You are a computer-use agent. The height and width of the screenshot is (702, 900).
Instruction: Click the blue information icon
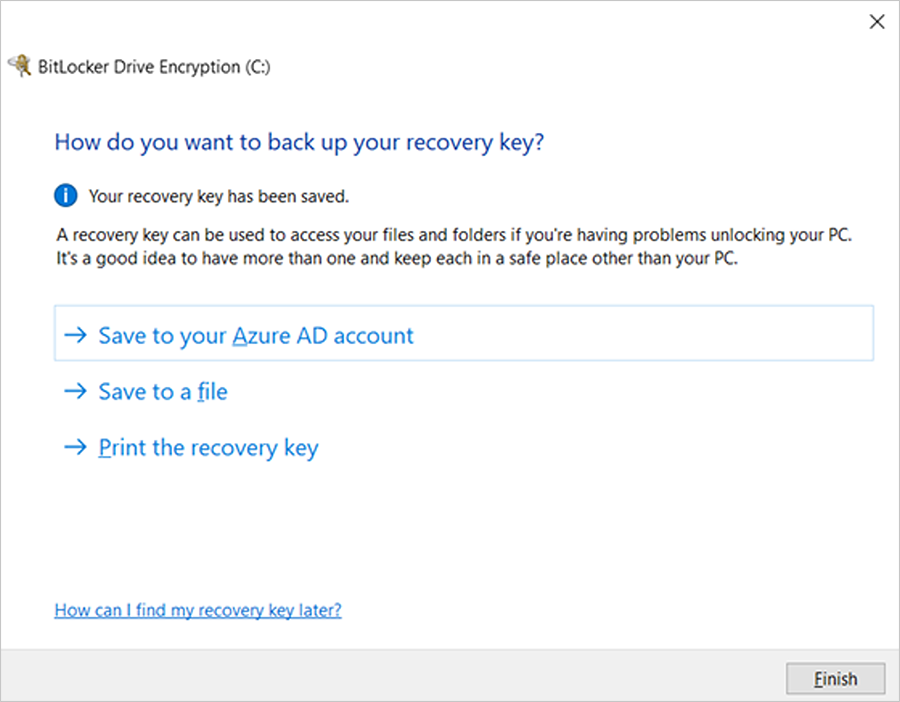65,195
